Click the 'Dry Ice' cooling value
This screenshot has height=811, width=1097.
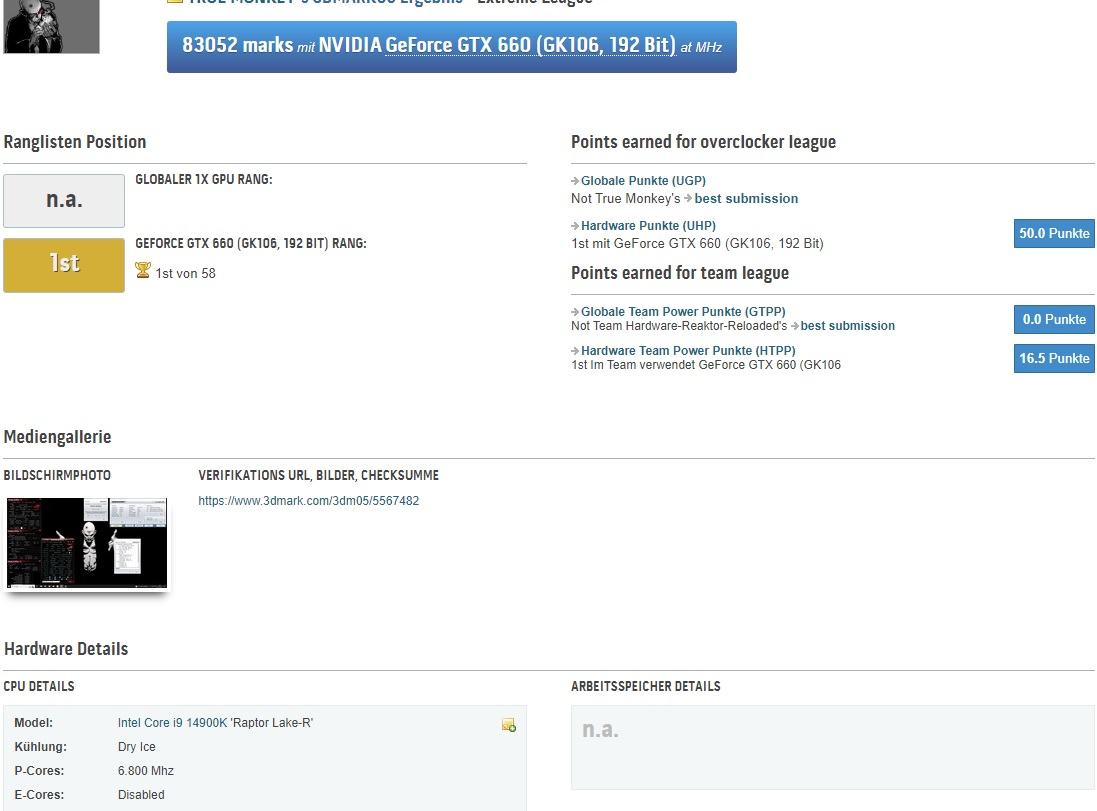(x=136, y=747)
